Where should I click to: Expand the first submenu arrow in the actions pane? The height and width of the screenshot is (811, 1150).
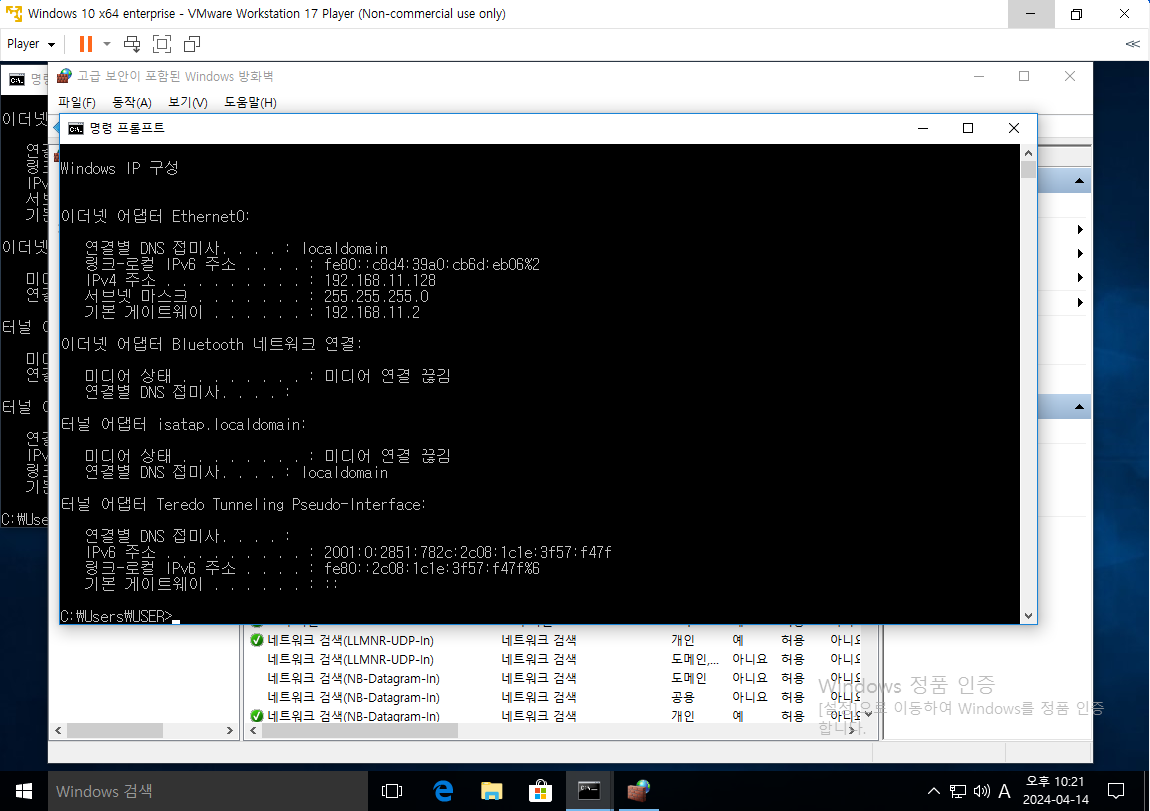tap(1080, 230)
